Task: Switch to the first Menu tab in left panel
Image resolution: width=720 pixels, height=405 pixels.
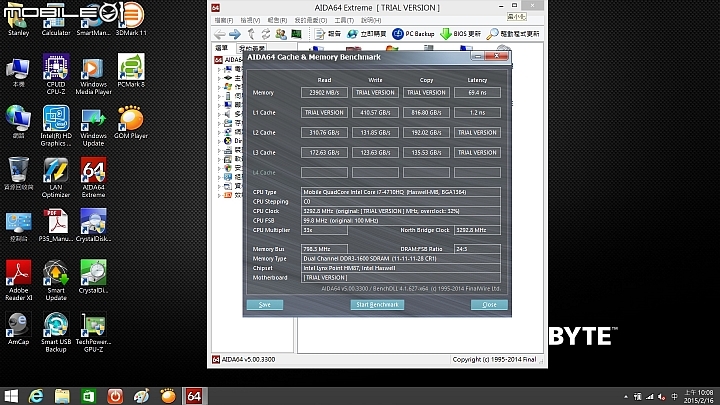Action: (222, 48)
